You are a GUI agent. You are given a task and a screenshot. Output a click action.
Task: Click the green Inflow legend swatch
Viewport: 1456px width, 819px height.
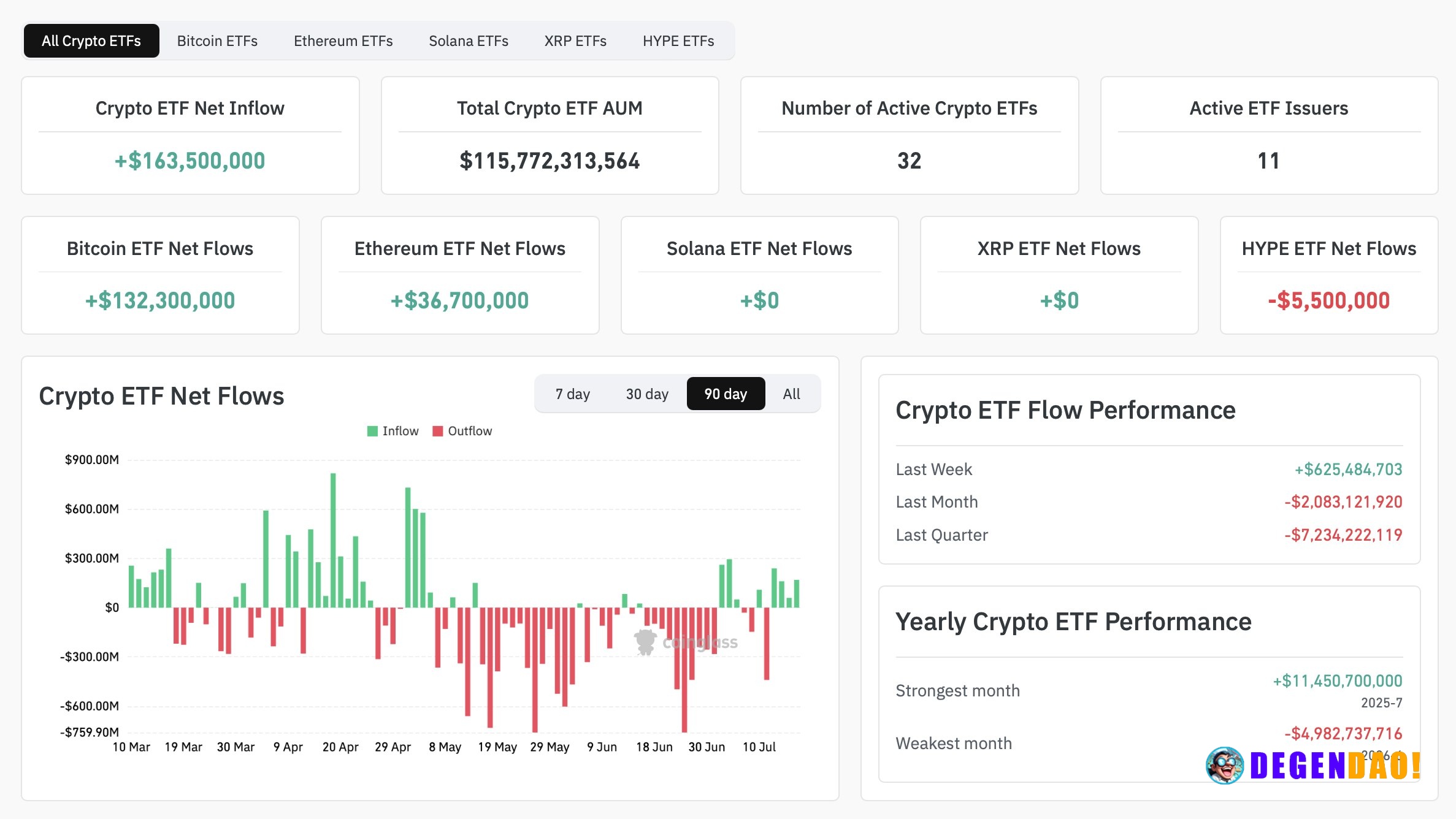[x=372, y=431]
